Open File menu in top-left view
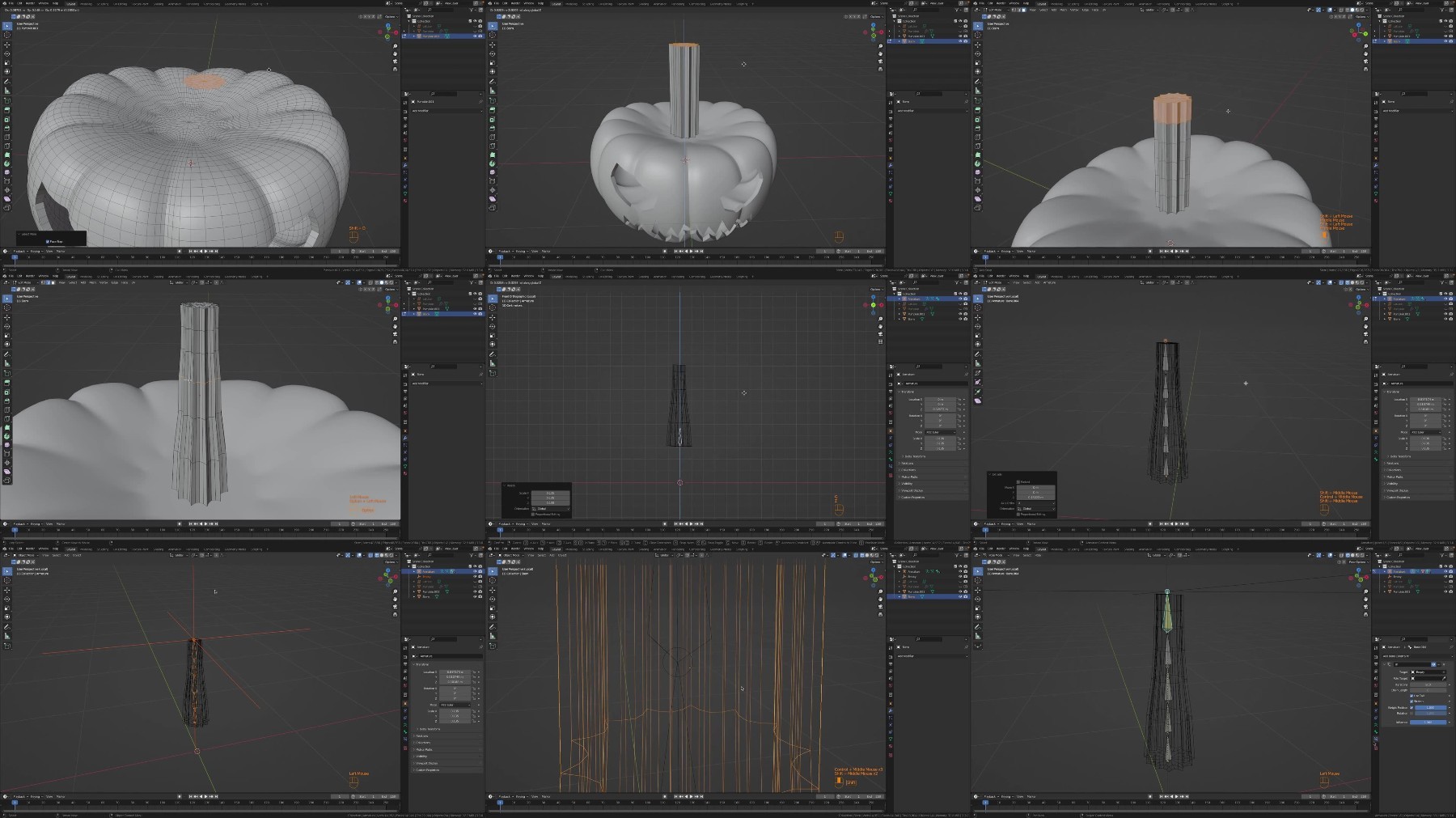 [11, 3]
